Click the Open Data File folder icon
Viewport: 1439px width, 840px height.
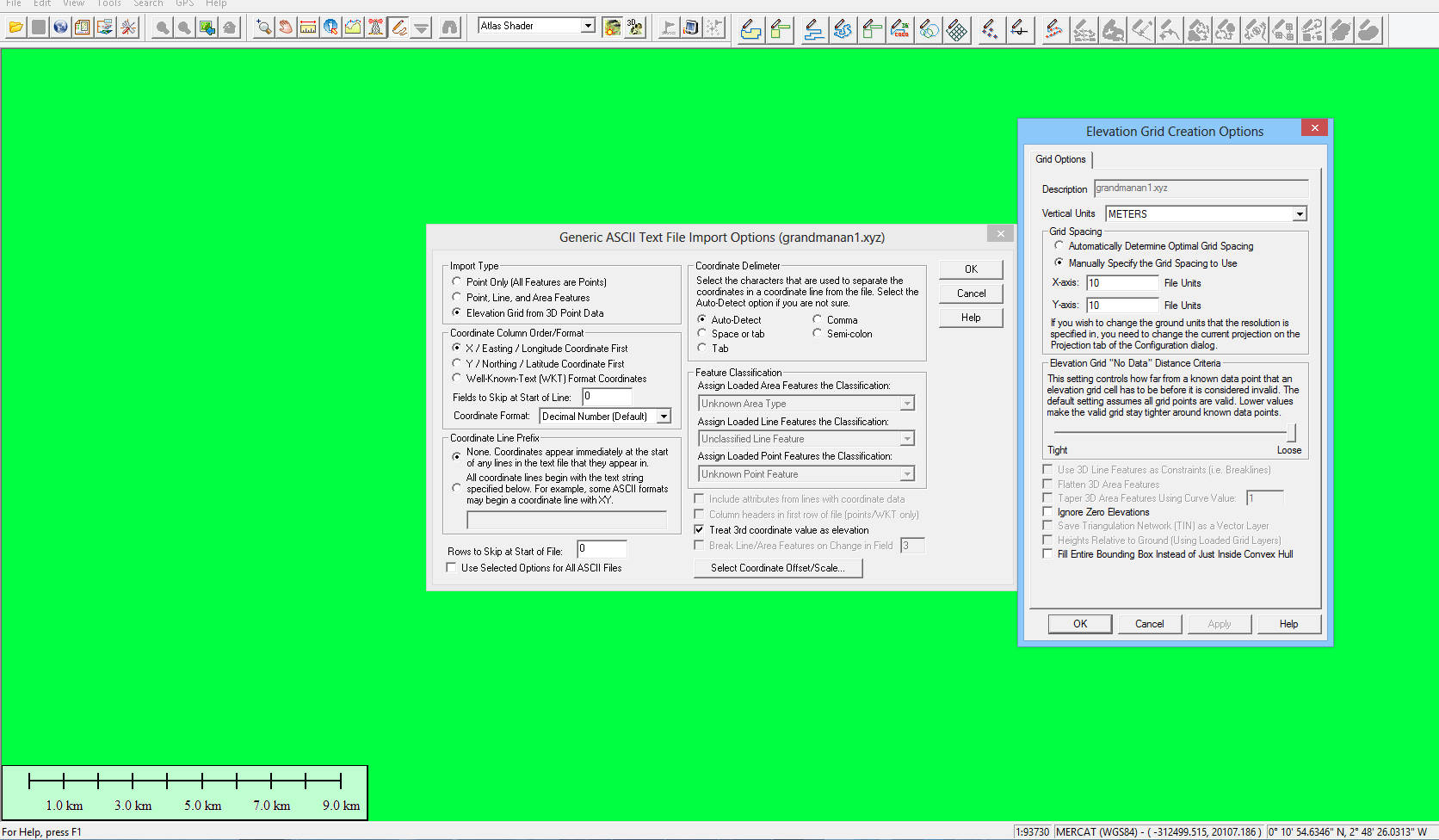pyautogui.click(x=15, y=28)
